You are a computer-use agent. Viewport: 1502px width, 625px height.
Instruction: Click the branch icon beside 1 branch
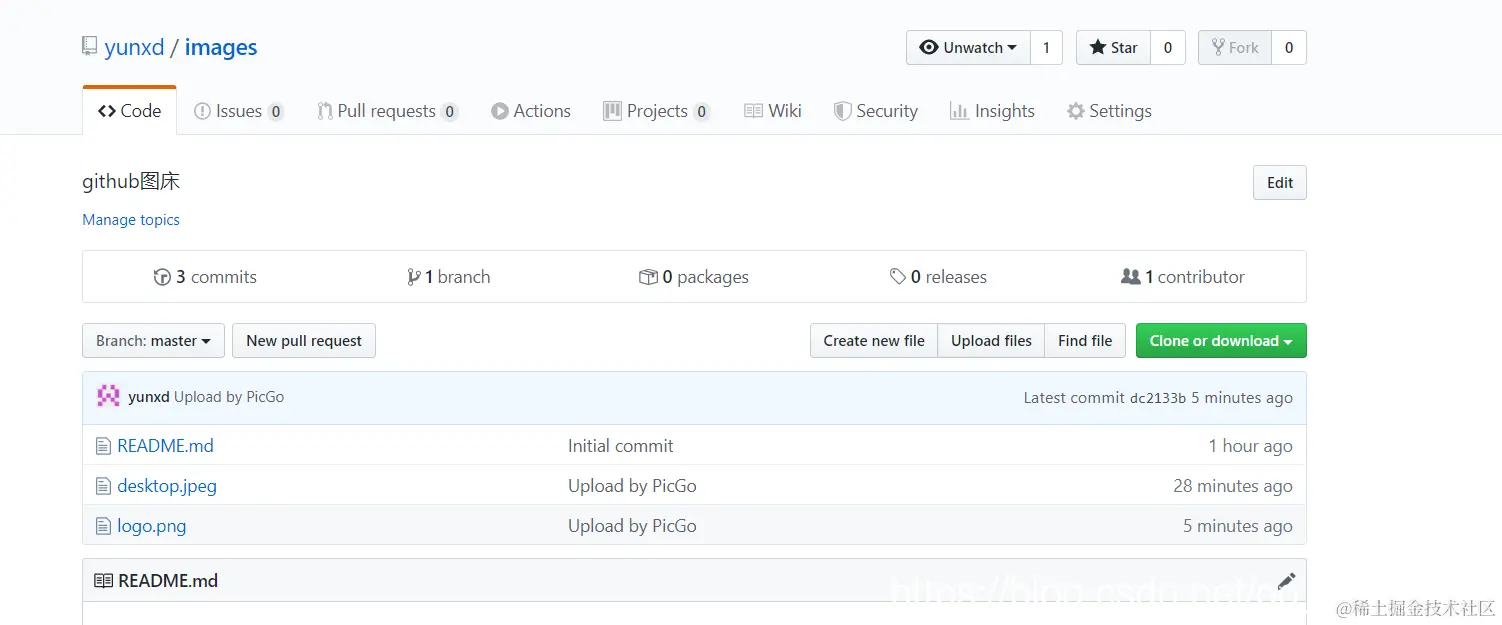click(x=413, y=277)
